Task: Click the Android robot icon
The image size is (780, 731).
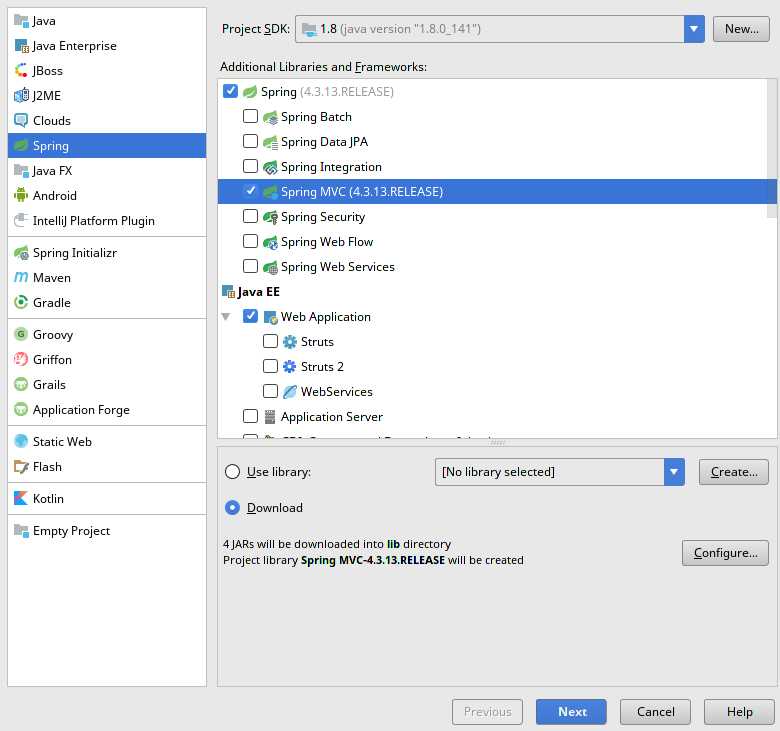Action: point(21,196)
